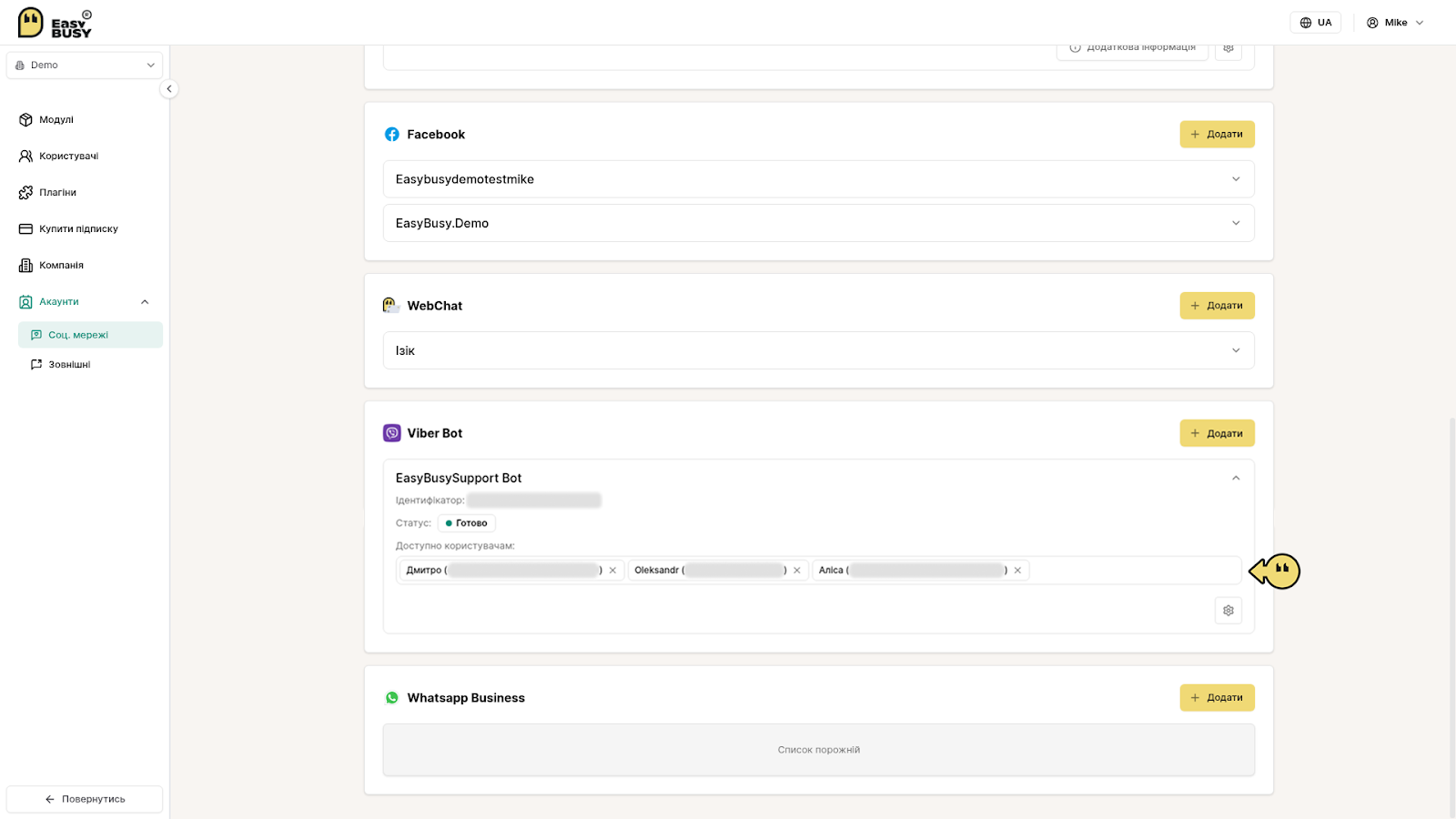The image size is (1456, 819).
Task: Click the Компанія building icon
Action: tap(25, 266)
